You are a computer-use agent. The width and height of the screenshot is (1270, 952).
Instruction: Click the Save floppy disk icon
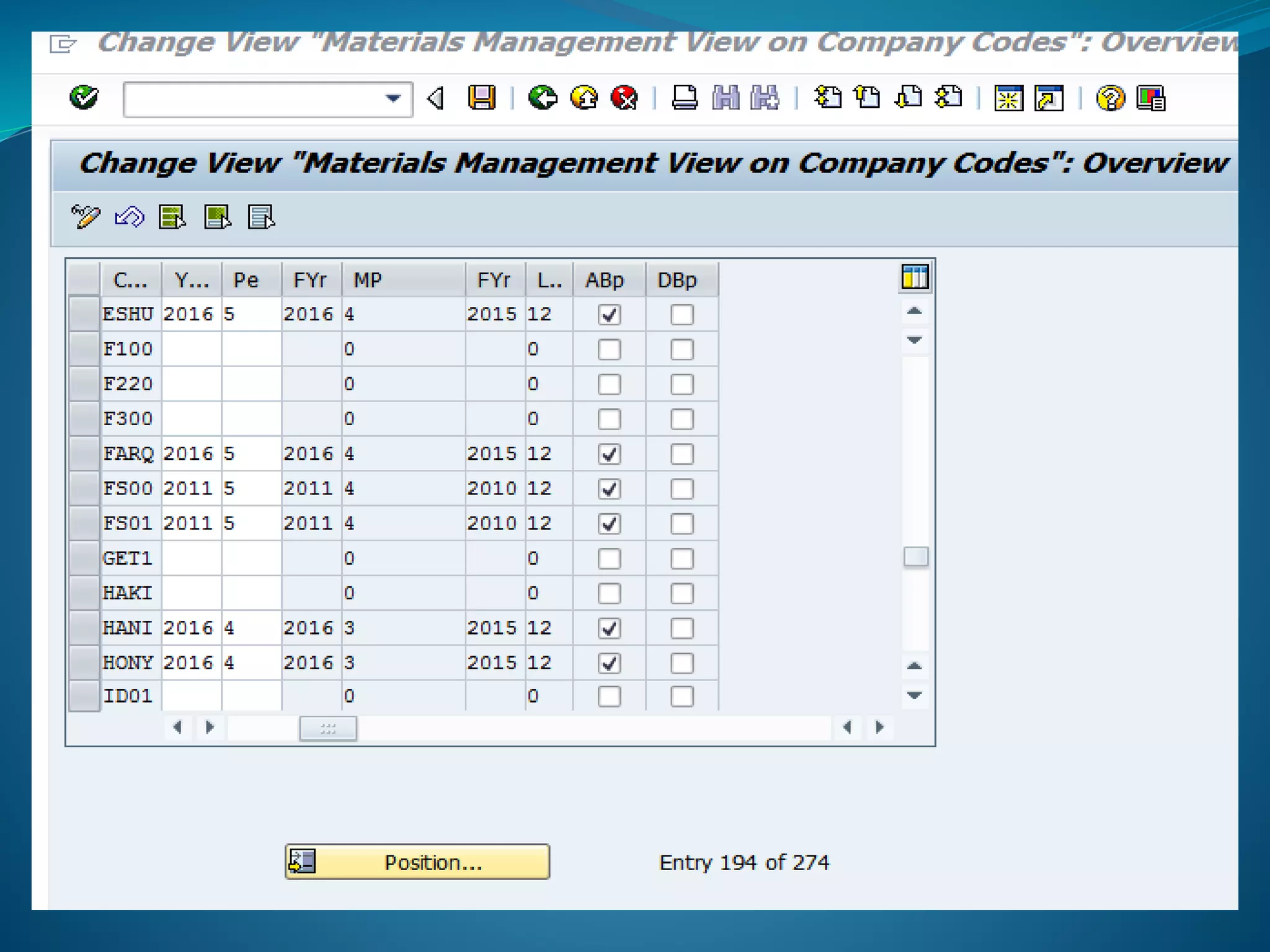pyautogui.click(x=481, y=98)
